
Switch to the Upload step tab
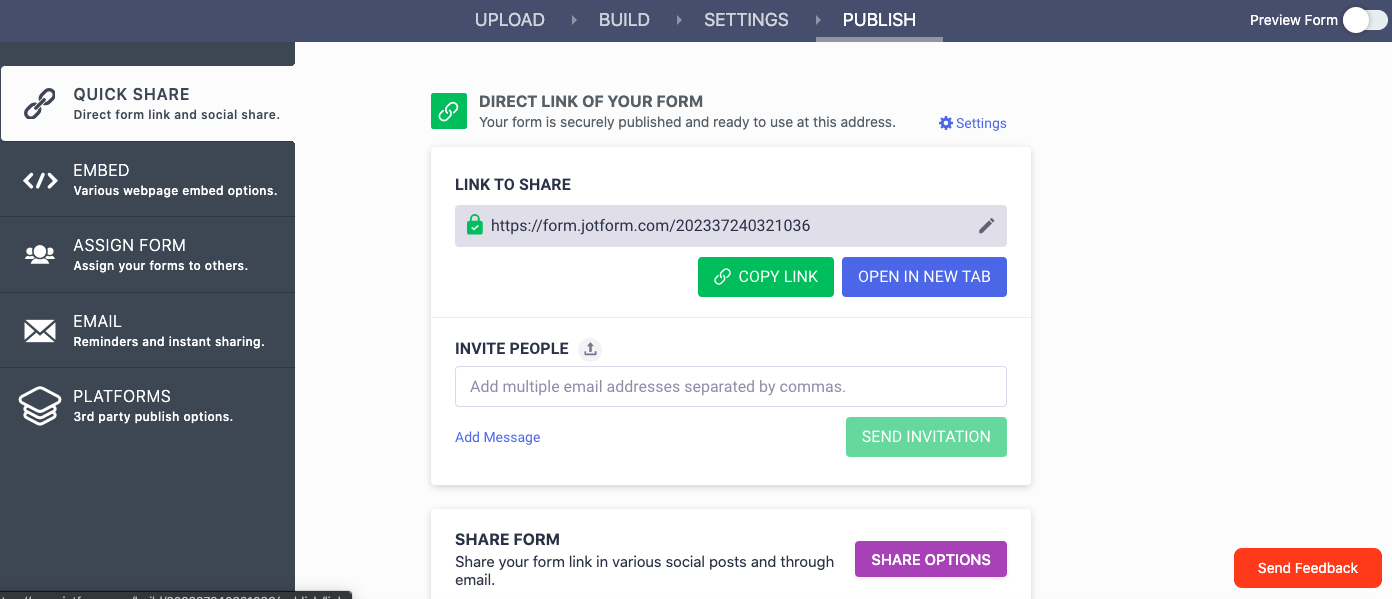point(510,20)
